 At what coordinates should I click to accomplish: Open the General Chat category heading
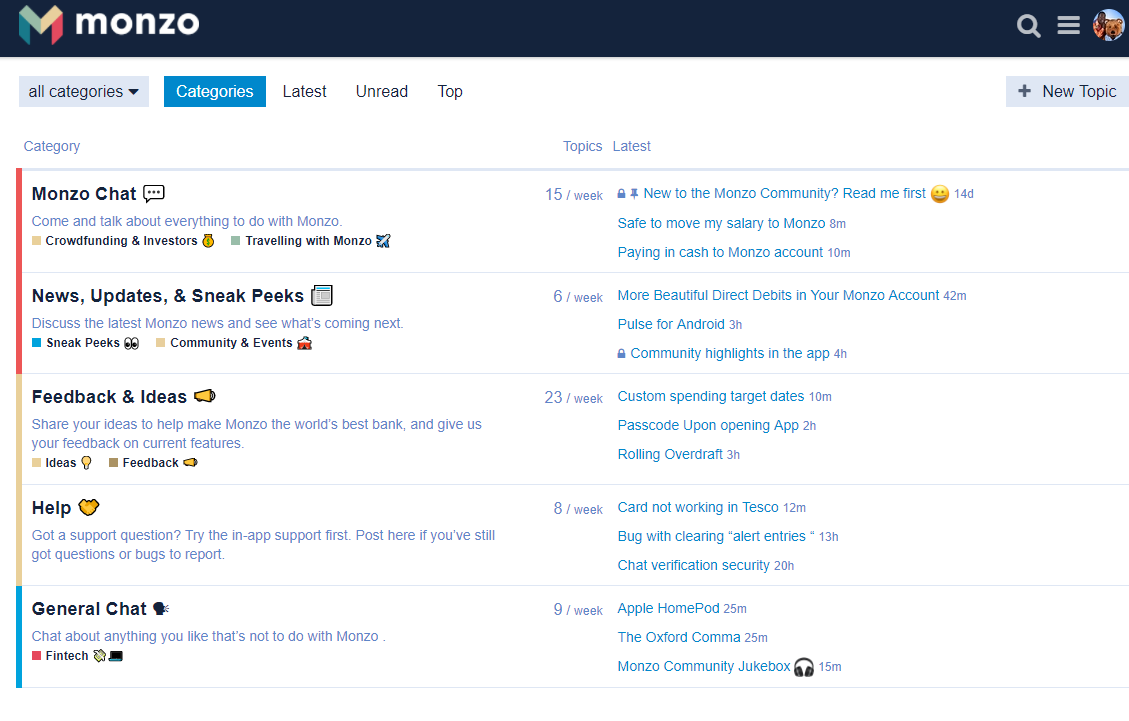(89, 609)
